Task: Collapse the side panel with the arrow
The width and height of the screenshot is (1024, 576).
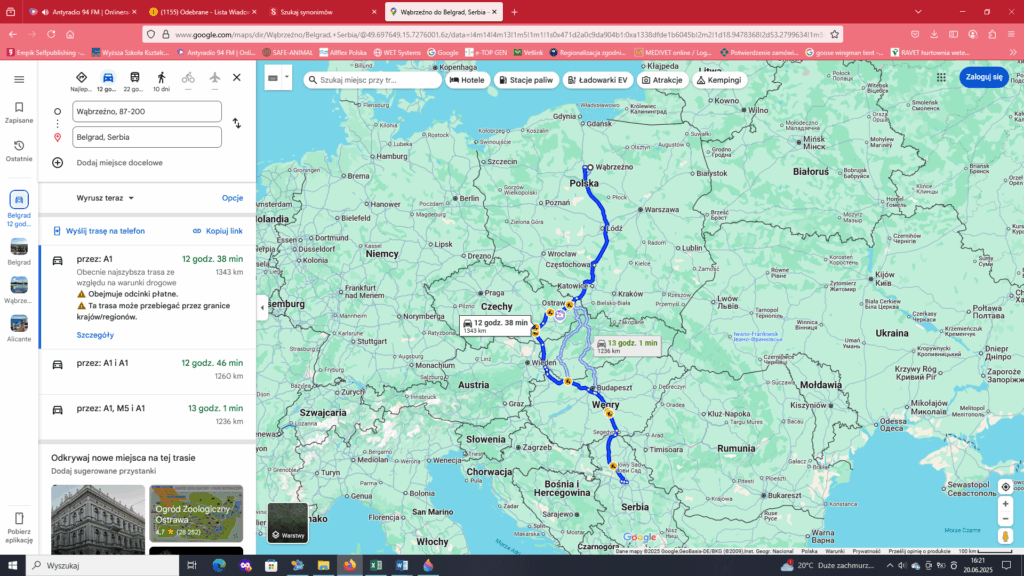Action: pyautogui.click(x=263, y=308)
